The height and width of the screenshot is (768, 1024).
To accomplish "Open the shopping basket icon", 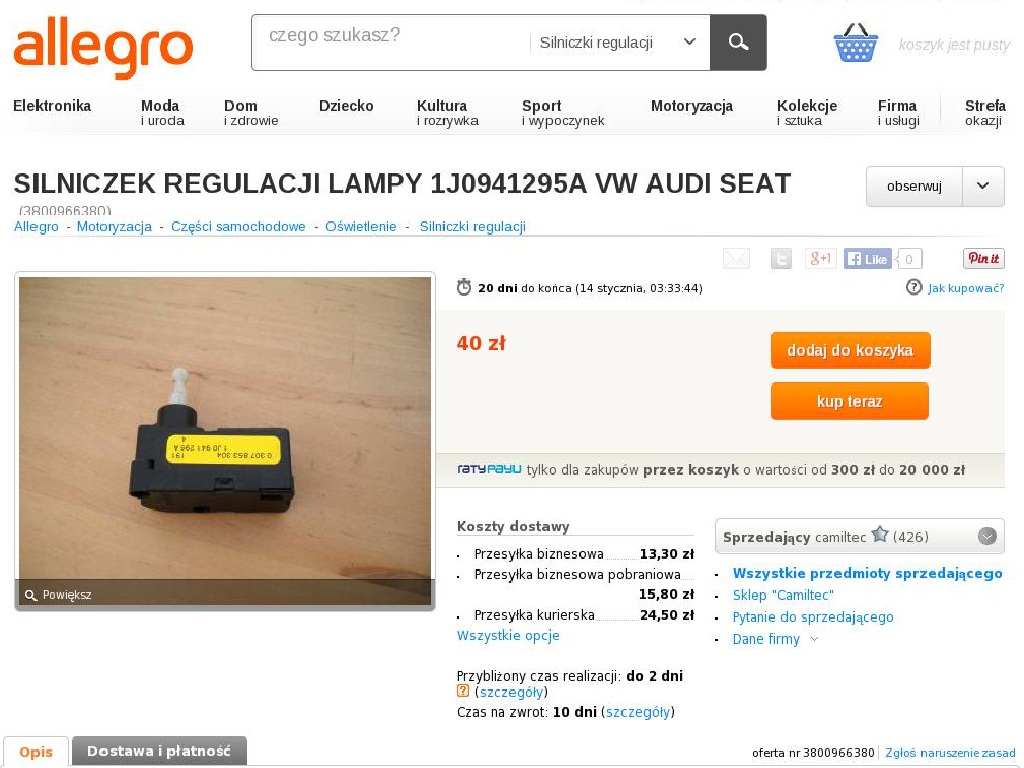I will [856, 43].
